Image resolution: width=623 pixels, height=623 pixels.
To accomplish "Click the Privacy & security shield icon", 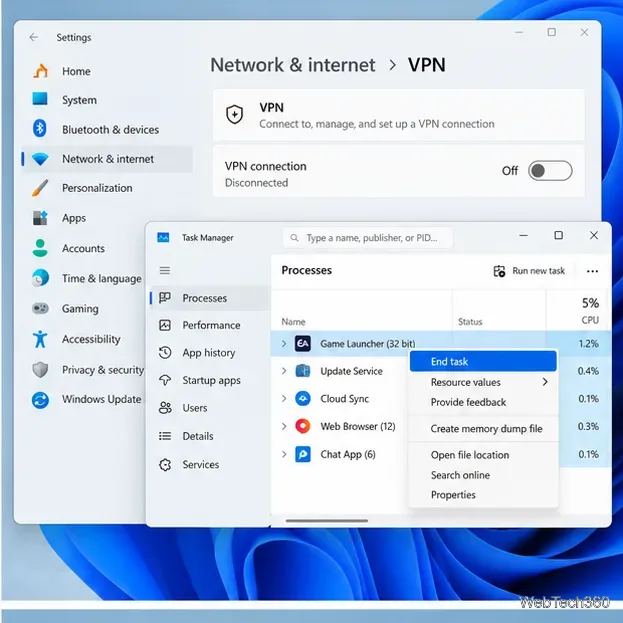I will 40,370.
